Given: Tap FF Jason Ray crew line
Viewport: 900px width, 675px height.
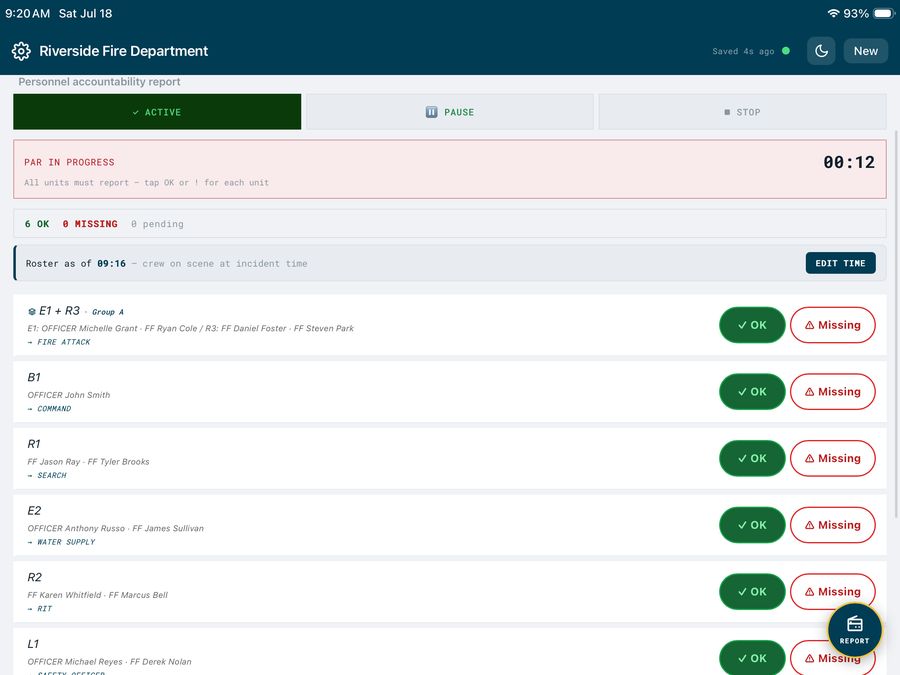Looking at the screenshot, I should [x=88, y=461].
